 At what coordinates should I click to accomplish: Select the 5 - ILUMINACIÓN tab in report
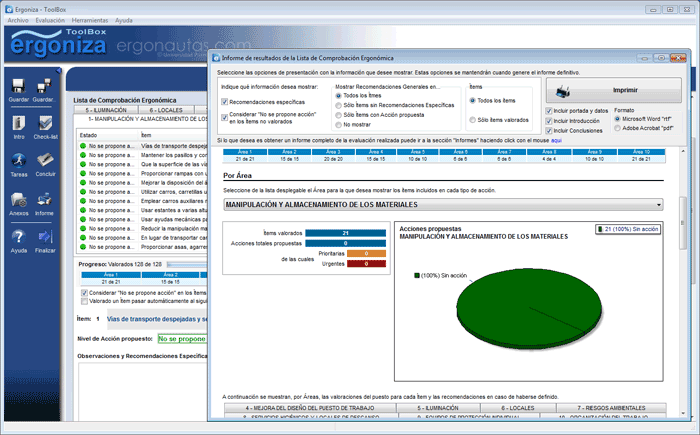click(x=438, y=408)
